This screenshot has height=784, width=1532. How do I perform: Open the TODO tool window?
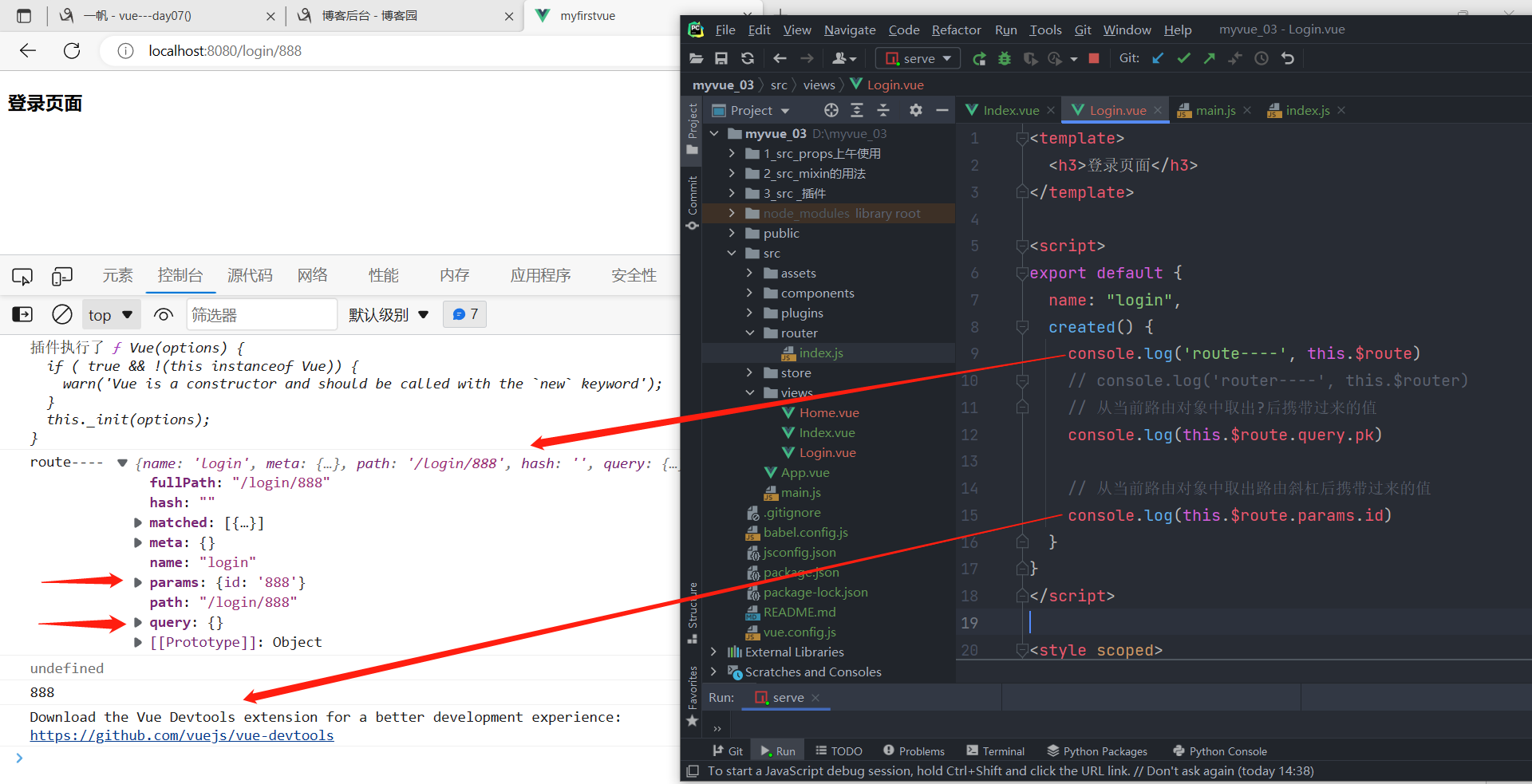coord(839,751)
